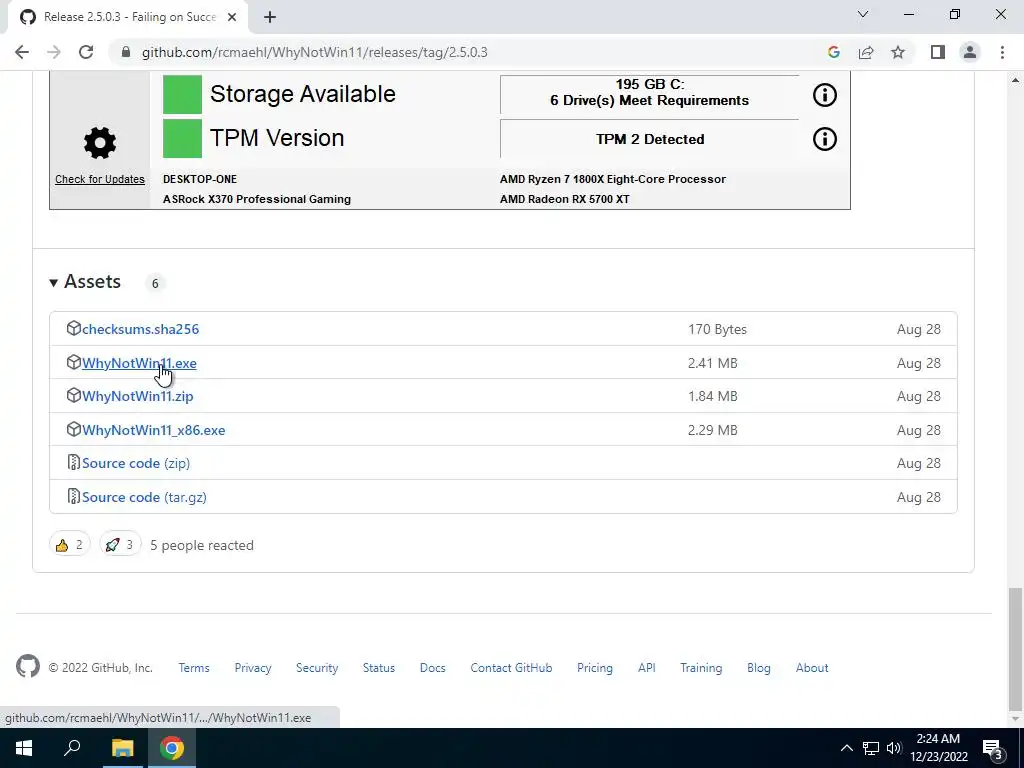Open the Training footer link

(701, 668)
